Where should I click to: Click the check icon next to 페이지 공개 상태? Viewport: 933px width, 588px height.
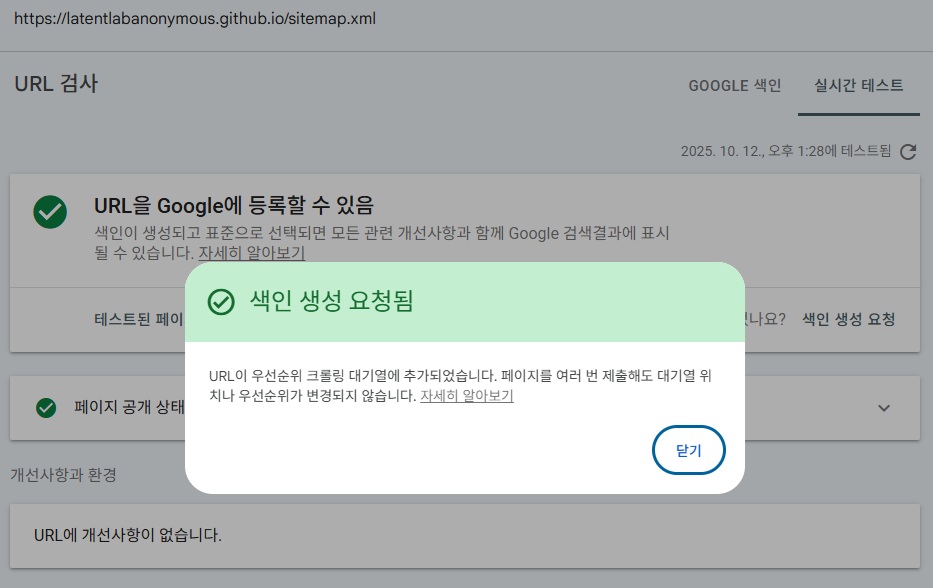45,407
